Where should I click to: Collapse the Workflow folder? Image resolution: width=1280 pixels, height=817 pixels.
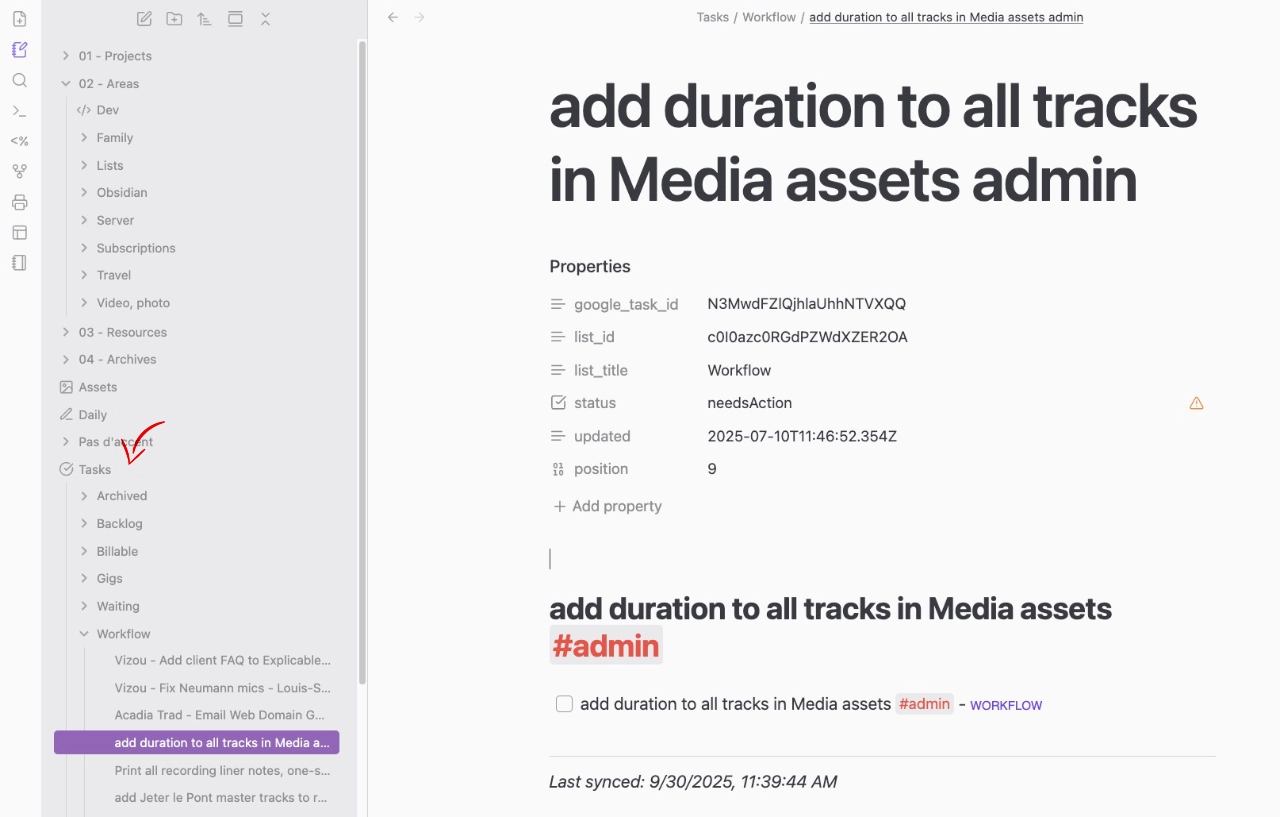click(x=84, y=634)
